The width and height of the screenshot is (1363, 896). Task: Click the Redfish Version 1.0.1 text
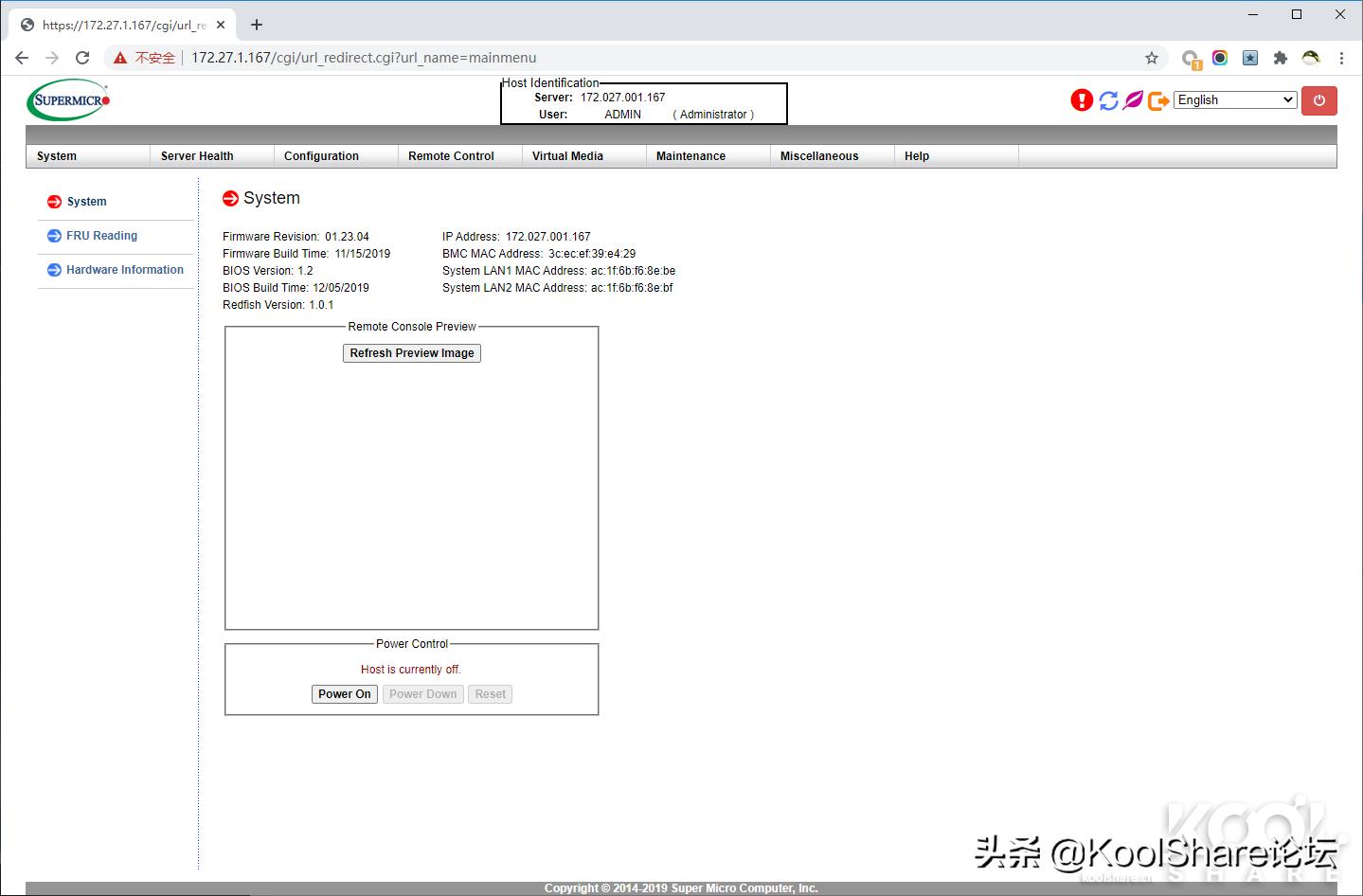278,305
